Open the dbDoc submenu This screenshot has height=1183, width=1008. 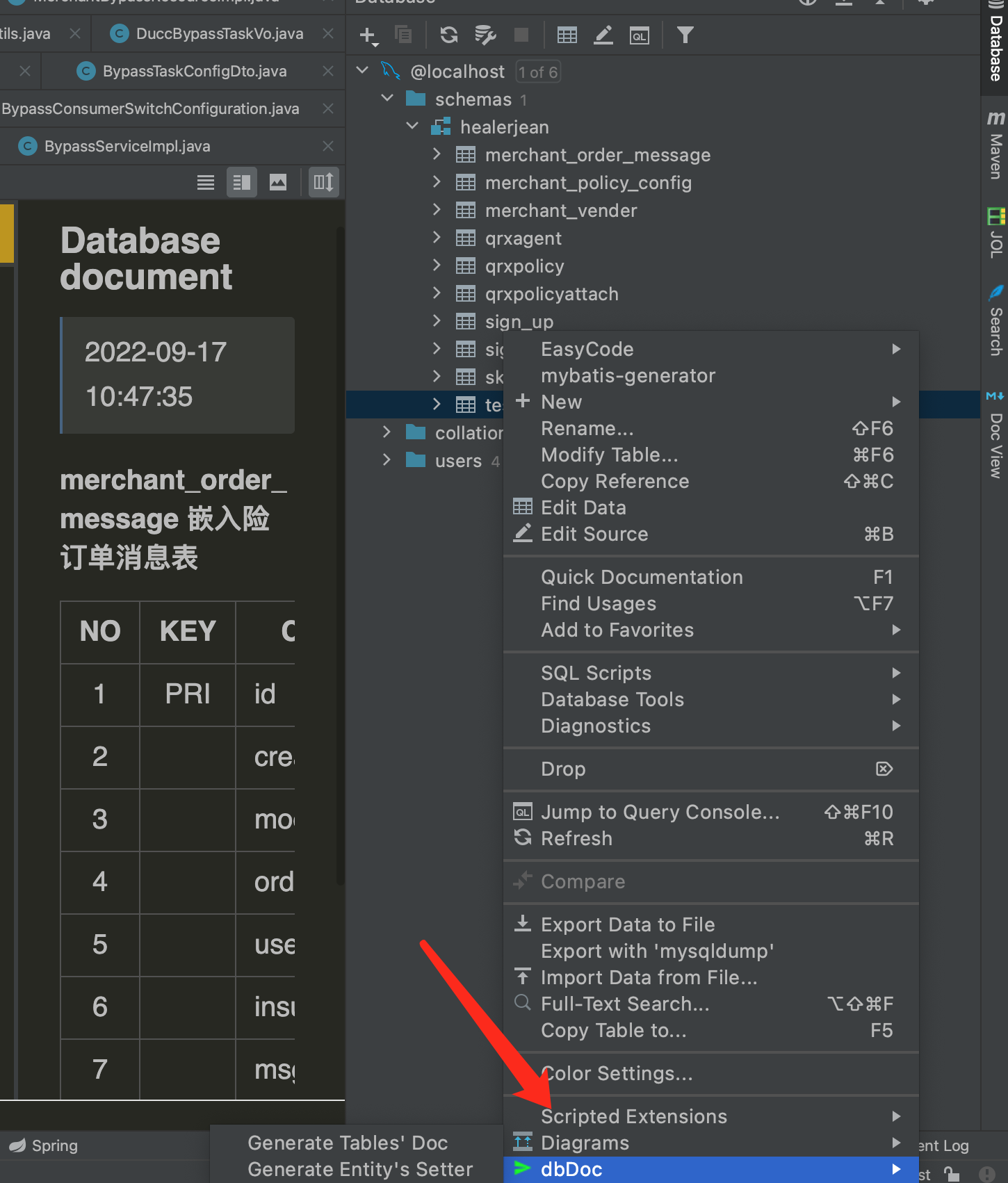(711, 1169)
